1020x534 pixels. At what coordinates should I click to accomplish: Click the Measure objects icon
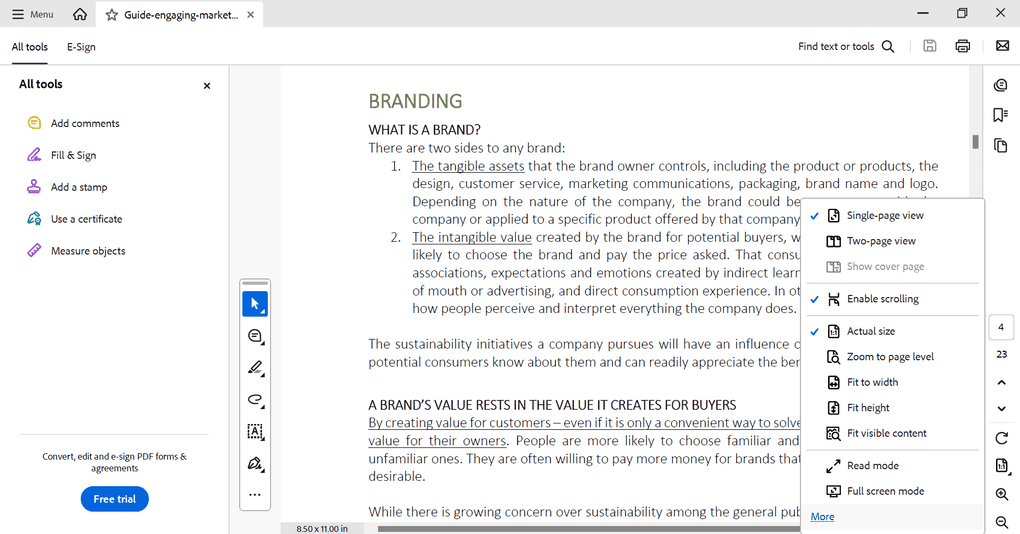(34, 250)
